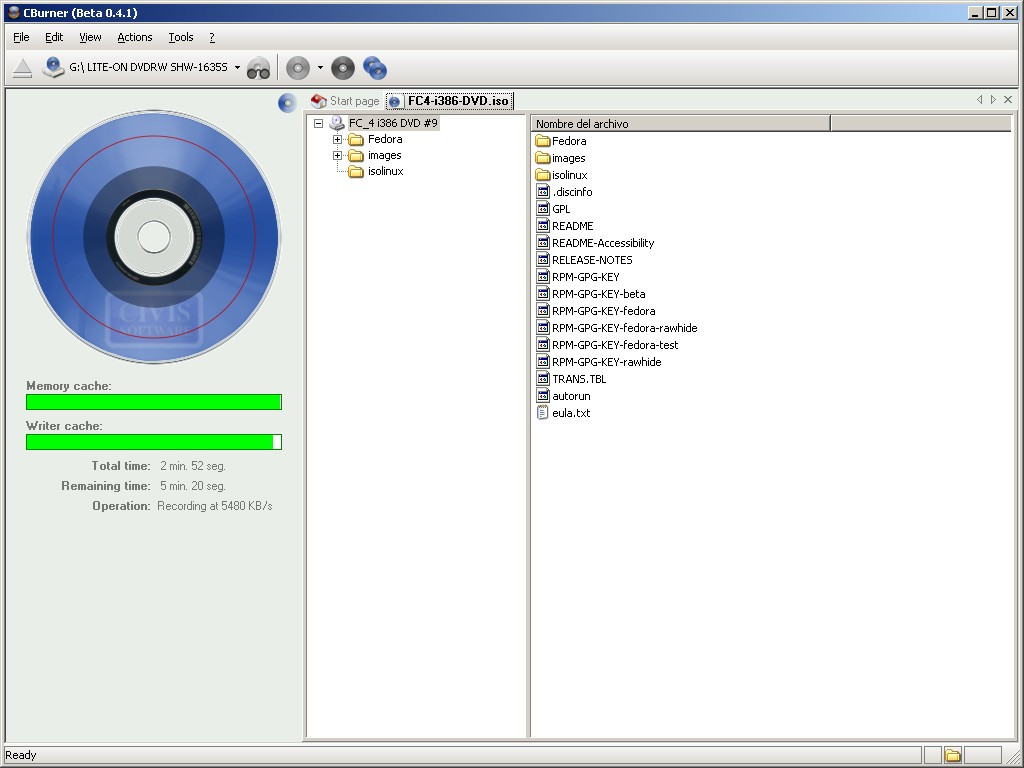This screenshot has width=1024, height=768.
Task: Open the Edit menu
Action: point(54,37)
